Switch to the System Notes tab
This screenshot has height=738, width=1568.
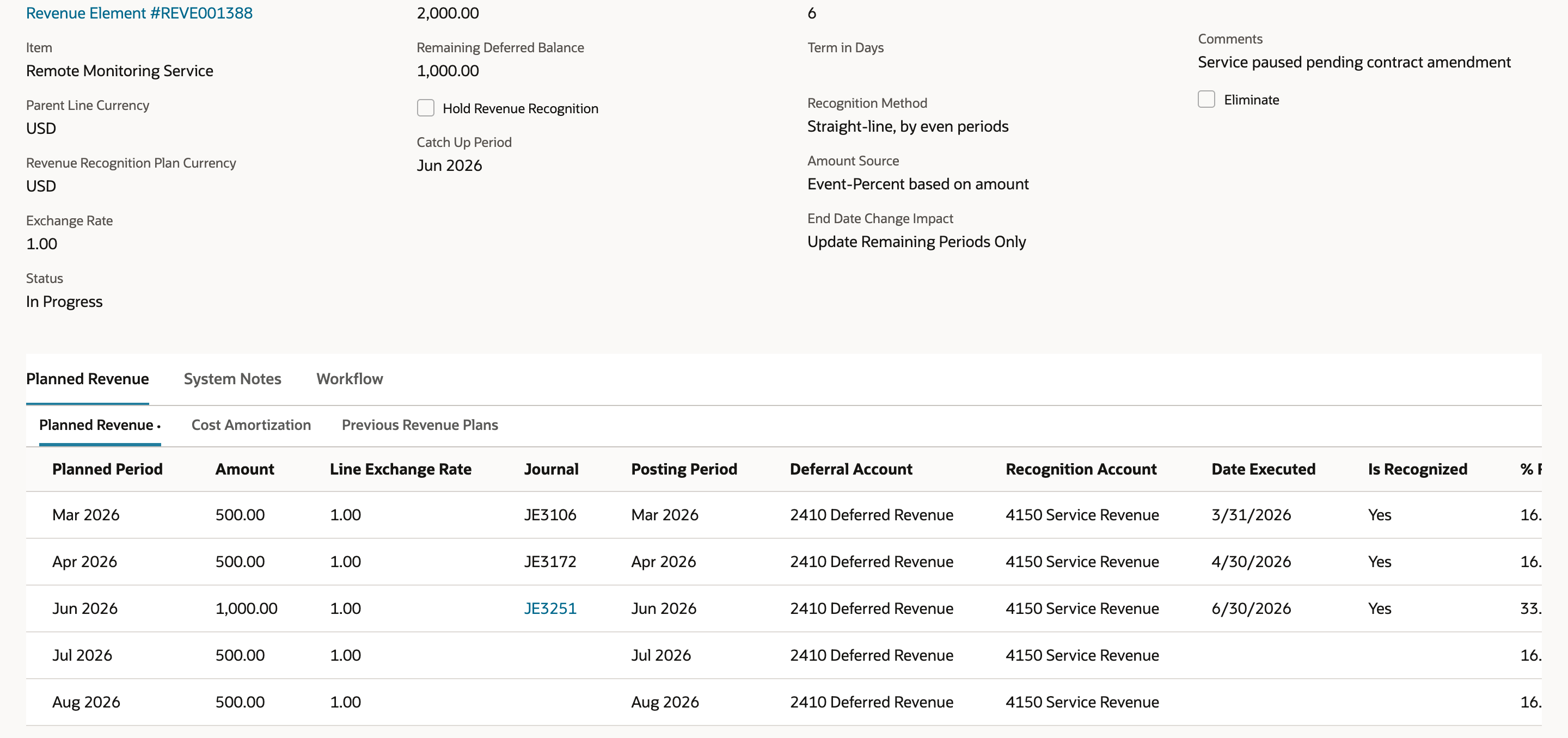[232, 378]
